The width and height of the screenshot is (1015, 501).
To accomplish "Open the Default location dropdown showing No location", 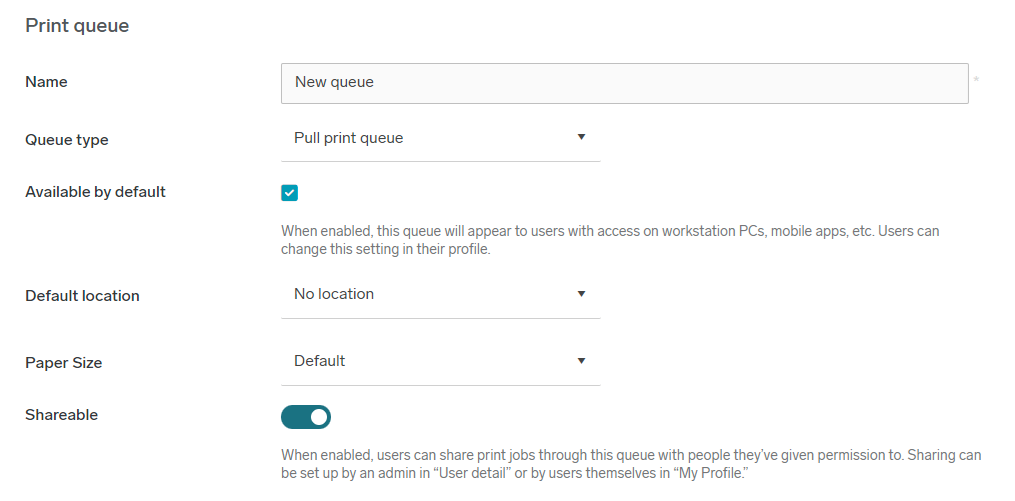I will pos(430,294).
